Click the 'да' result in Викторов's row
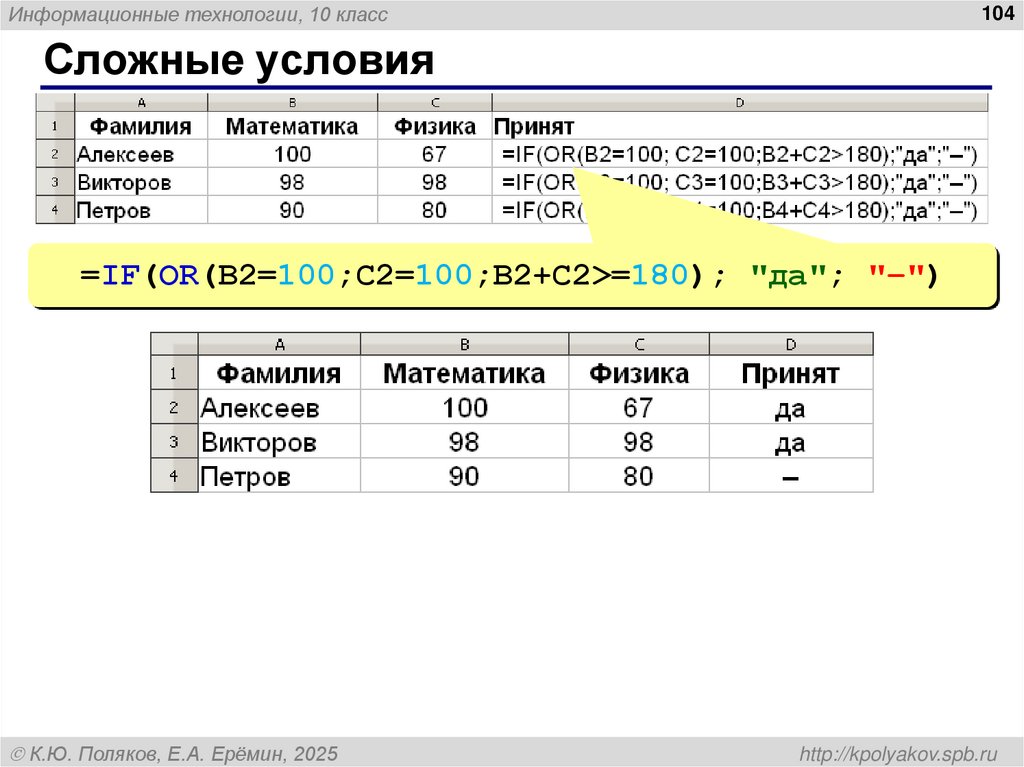Screen dimensions: 1024x767 point(791,441)
